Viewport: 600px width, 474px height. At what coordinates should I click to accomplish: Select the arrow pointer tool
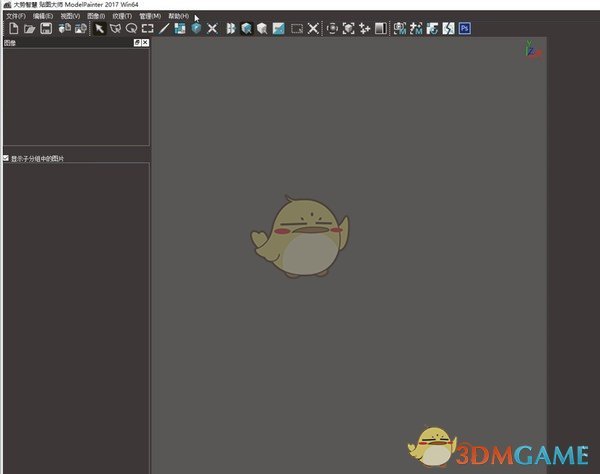tap(99, 29)
